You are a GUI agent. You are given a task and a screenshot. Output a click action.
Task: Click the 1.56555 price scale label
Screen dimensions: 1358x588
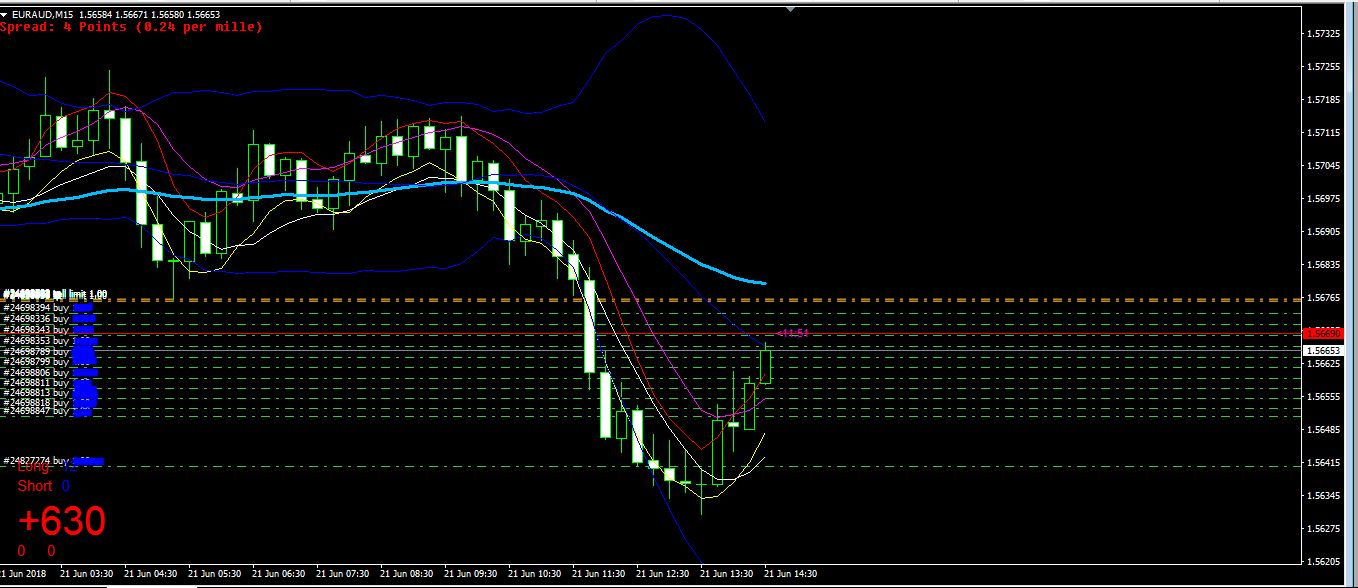click(1324, 397)
